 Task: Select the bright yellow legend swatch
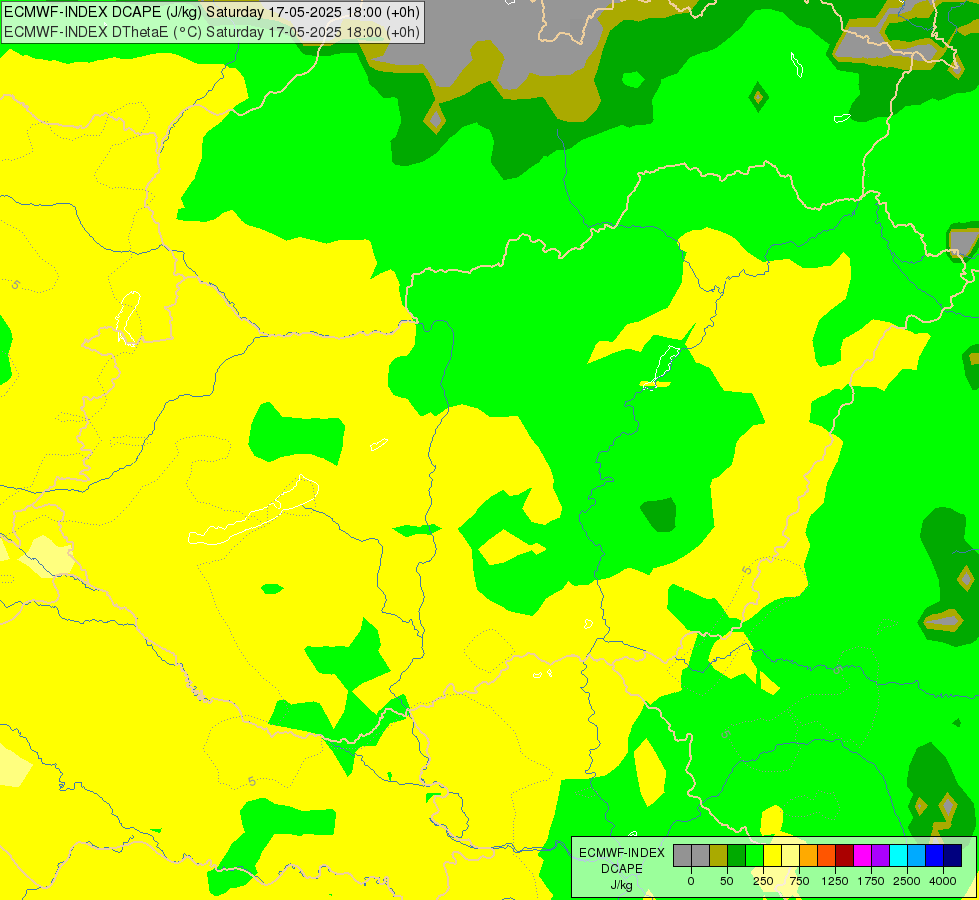click(x=772, y=855)
